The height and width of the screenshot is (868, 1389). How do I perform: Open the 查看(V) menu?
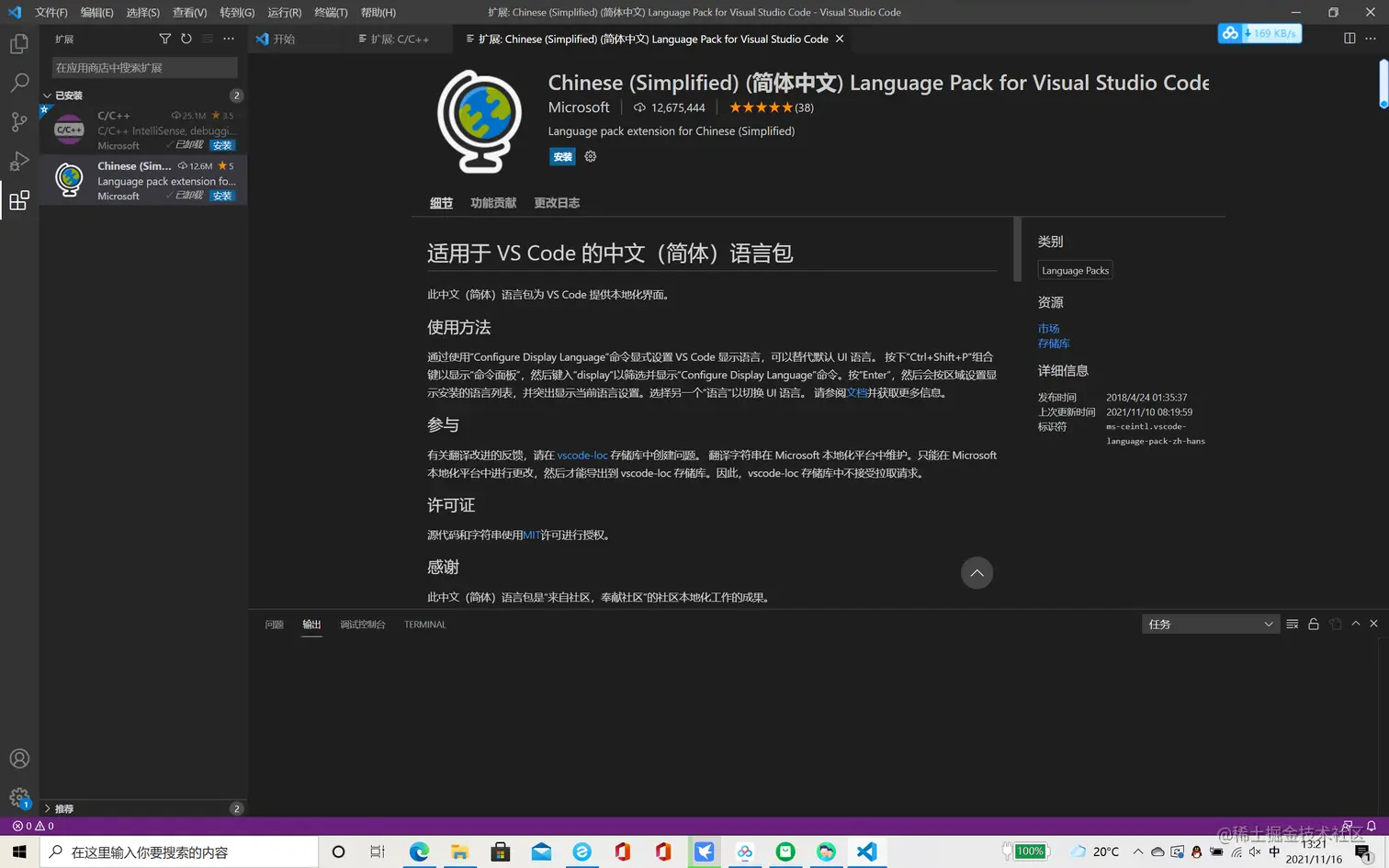(189, 12)
